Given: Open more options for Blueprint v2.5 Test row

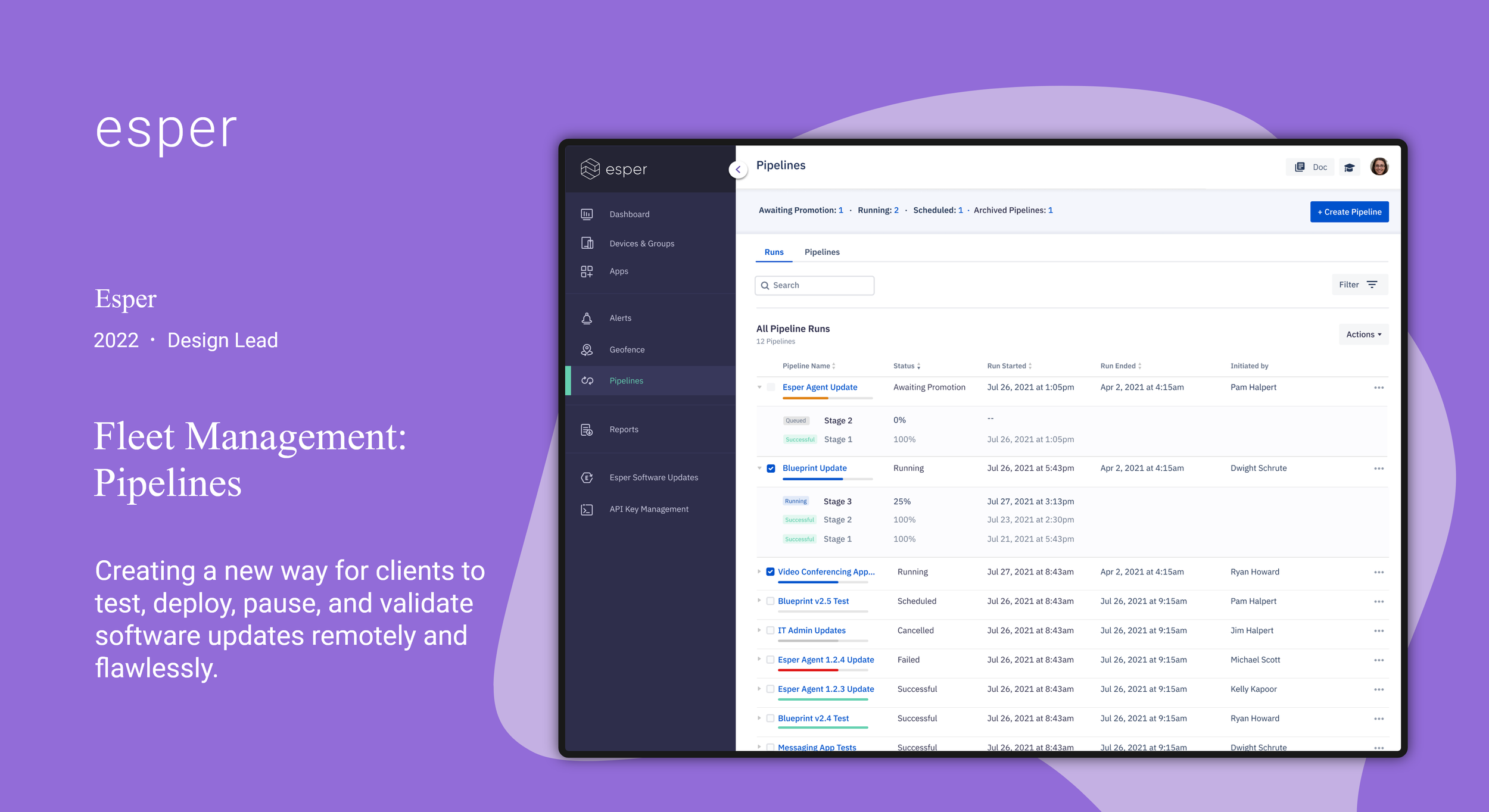Looking at the screenshot, I should point(1378,601).
